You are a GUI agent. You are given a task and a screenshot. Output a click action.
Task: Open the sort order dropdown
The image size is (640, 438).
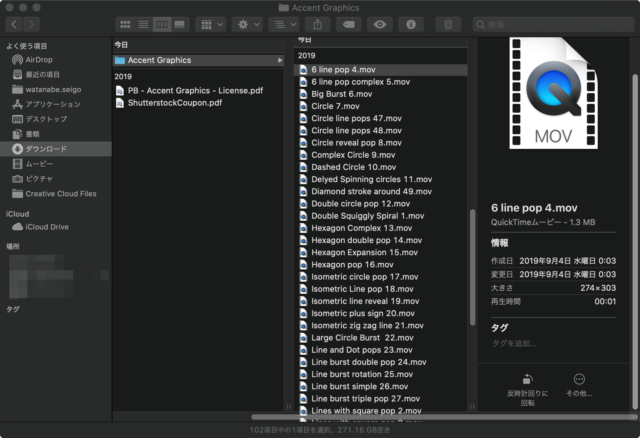tap(284, 24)
